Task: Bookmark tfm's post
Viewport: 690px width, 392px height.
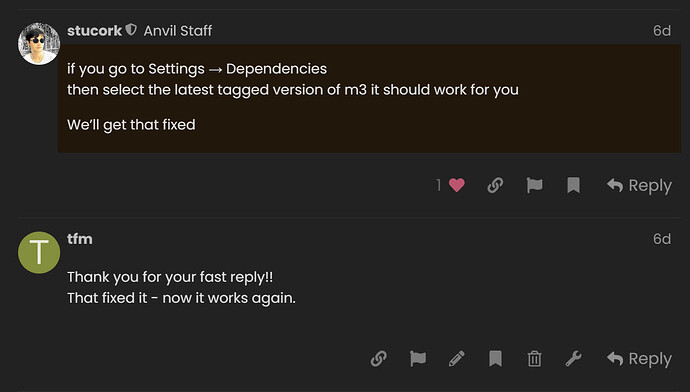Action: pos(495,359)
